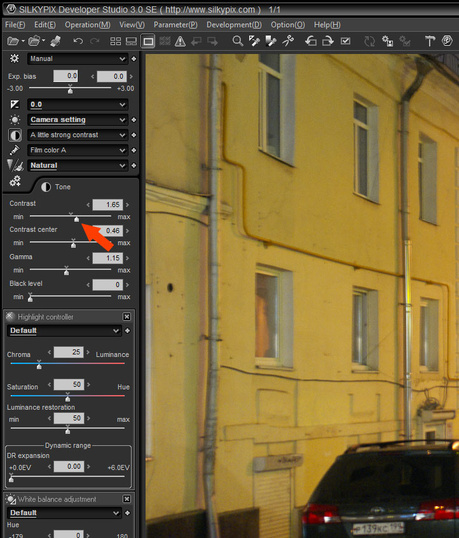Switch to single preview view mode
The width and height of the screenshot is (459, 538).
pos(148,42)
